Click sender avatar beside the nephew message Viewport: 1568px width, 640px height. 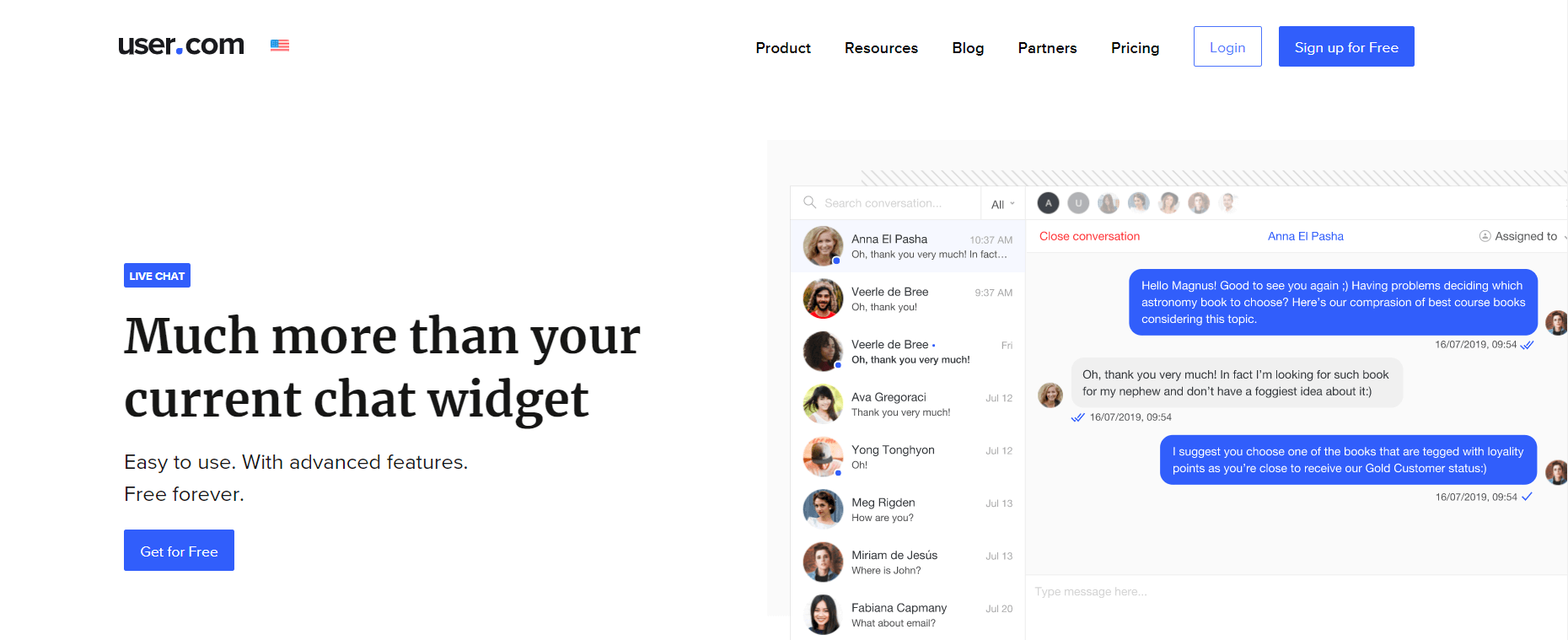(x=1050, y=395)
